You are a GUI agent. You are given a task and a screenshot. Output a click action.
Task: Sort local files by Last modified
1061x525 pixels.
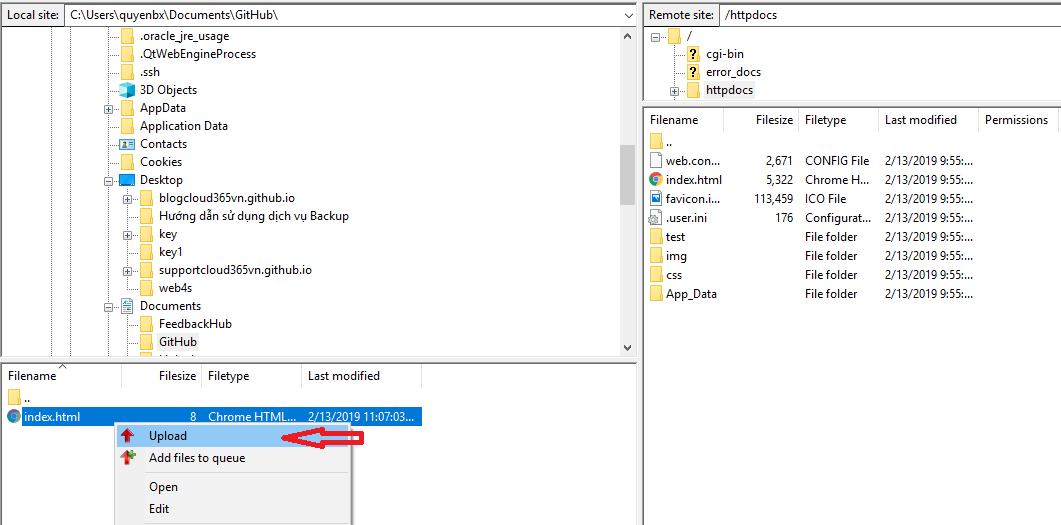click(x=361, y=376)
